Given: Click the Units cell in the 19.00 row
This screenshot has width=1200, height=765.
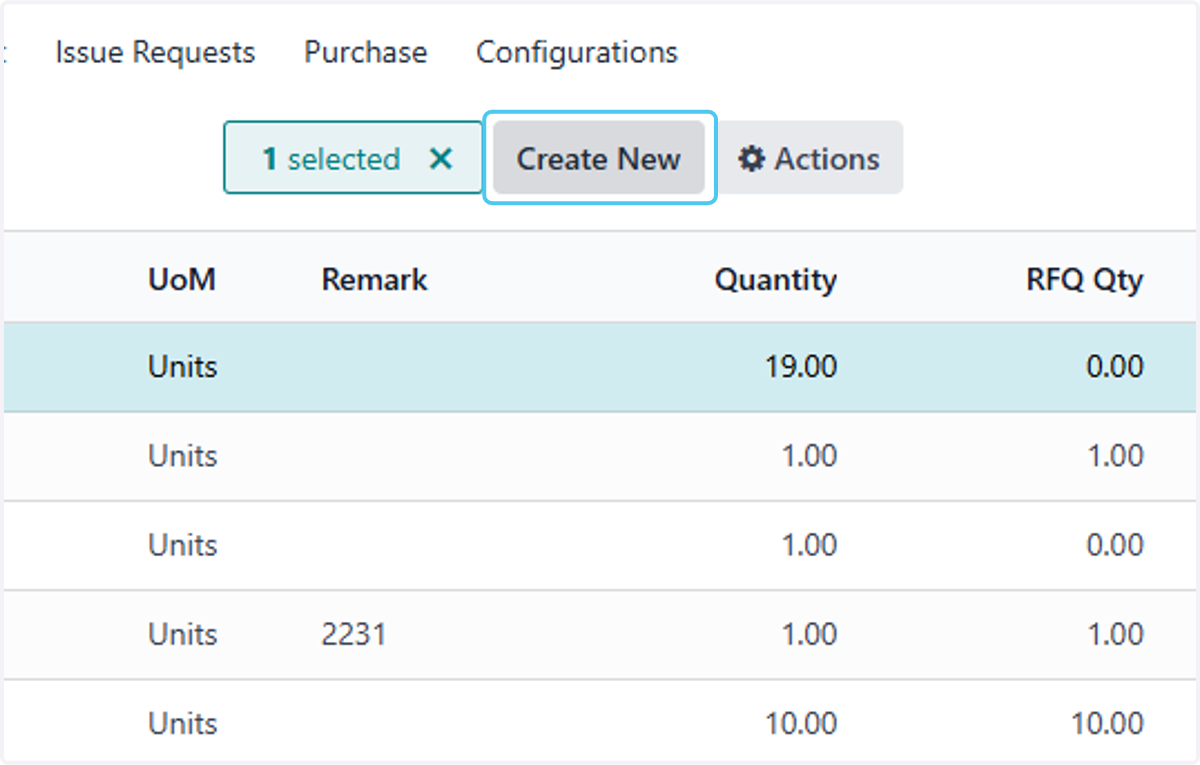Looking at the screenshot, I should point(183,367).
